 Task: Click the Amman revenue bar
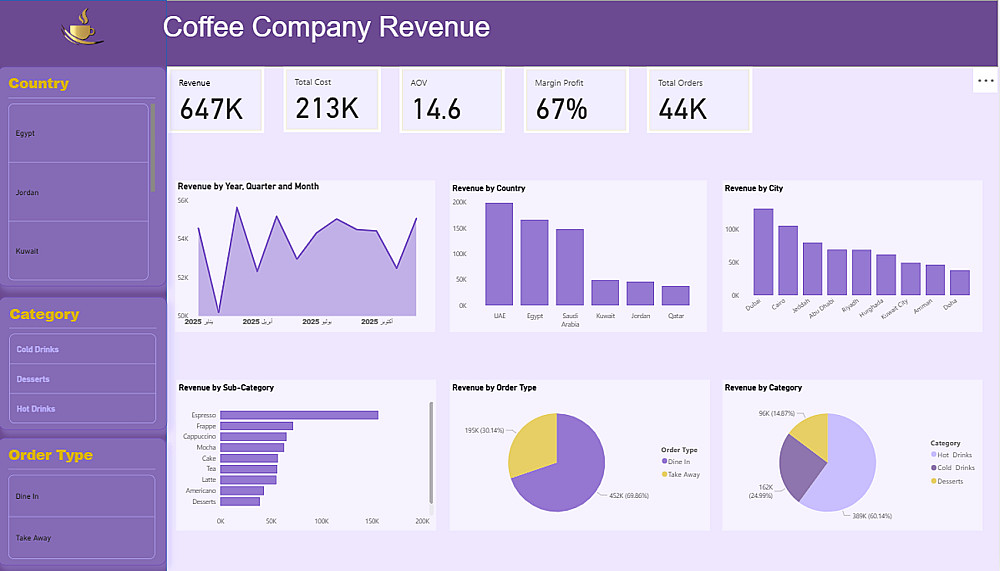pos(935,279)
